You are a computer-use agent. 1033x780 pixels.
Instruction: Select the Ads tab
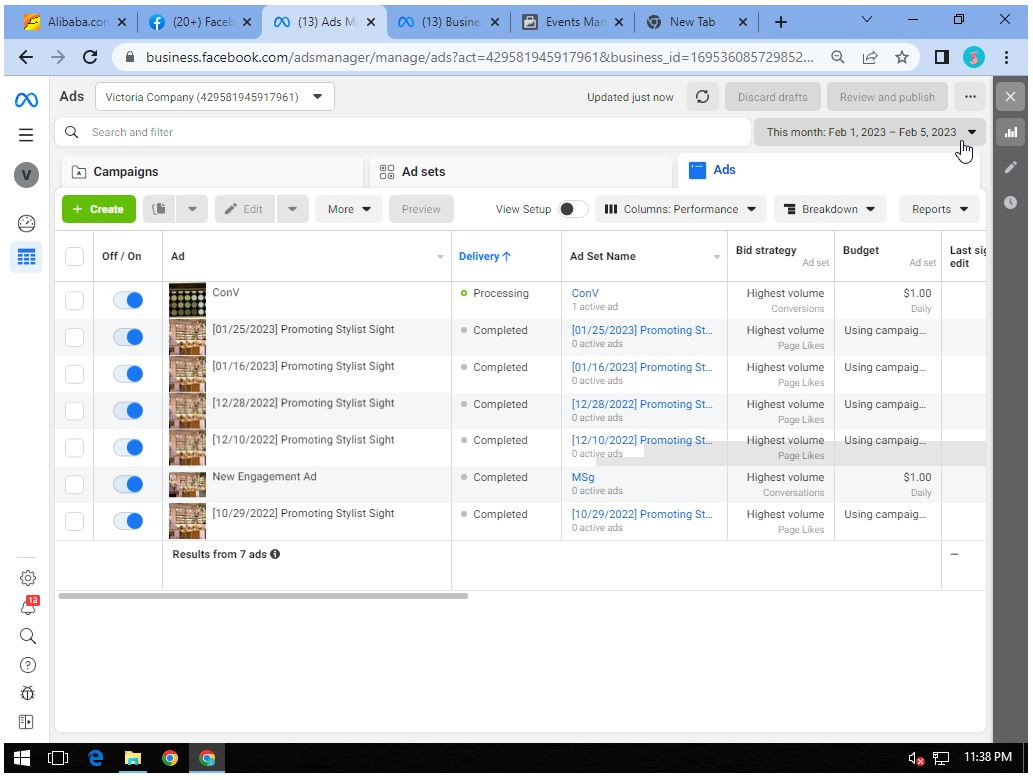[x=829, y=170]
